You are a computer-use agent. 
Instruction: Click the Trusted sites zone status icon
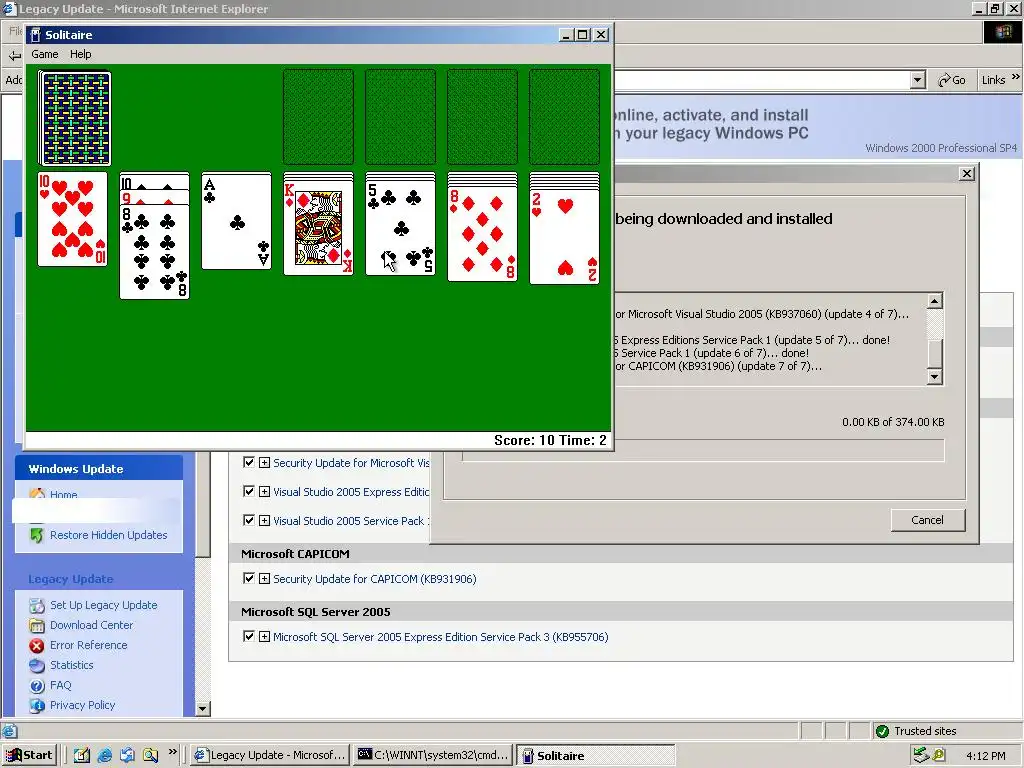click(x=882, y=731)
